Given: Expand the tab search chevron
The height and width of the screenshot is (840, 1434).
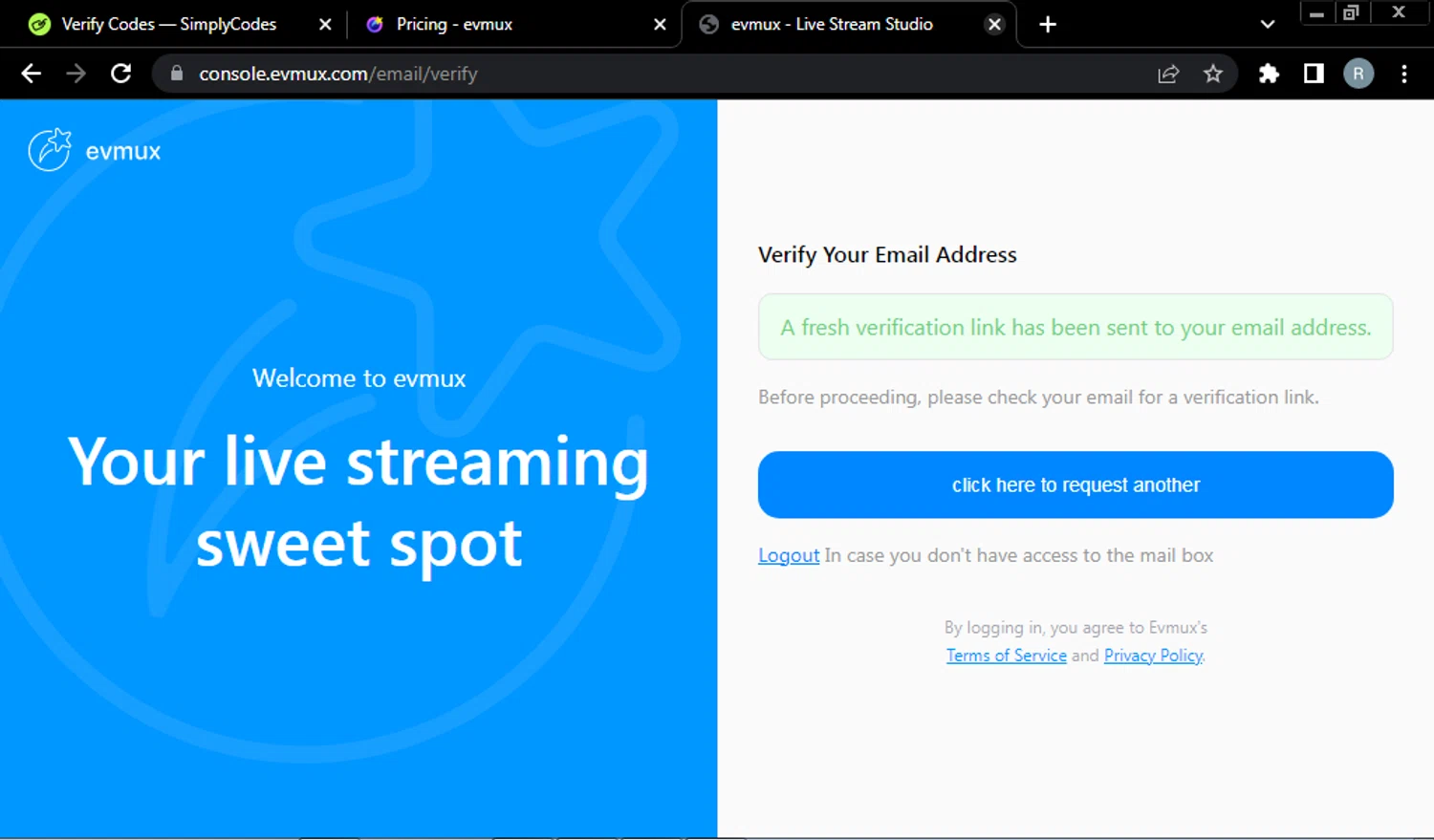Looking at the screenshot, I should tap(1268, 25).
